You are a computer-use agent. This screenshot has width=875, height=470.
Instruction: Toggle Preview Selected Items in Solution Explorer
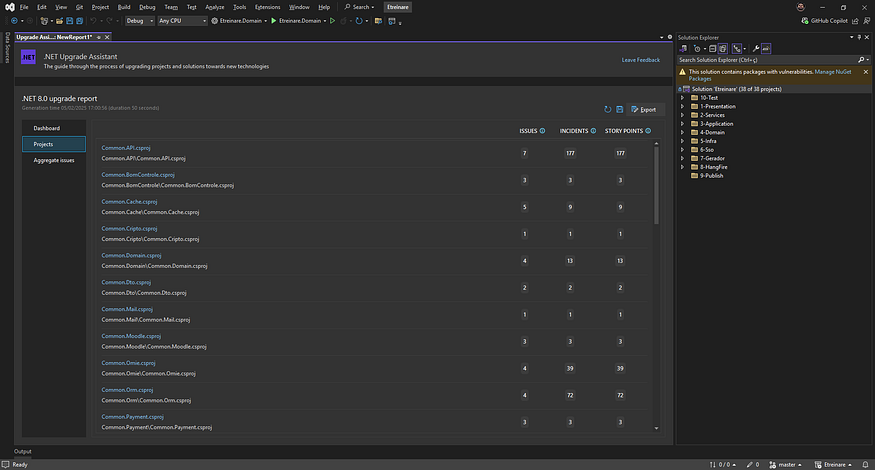point(766,49)
